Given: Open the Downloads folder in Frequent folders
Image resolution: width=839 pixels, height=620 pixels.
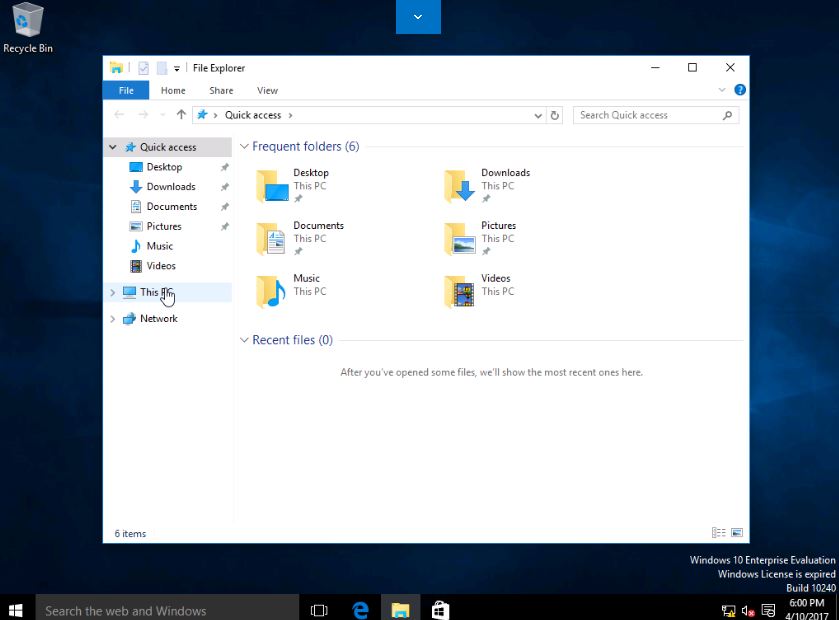Looking at the screenshot, I should [461, 185].
